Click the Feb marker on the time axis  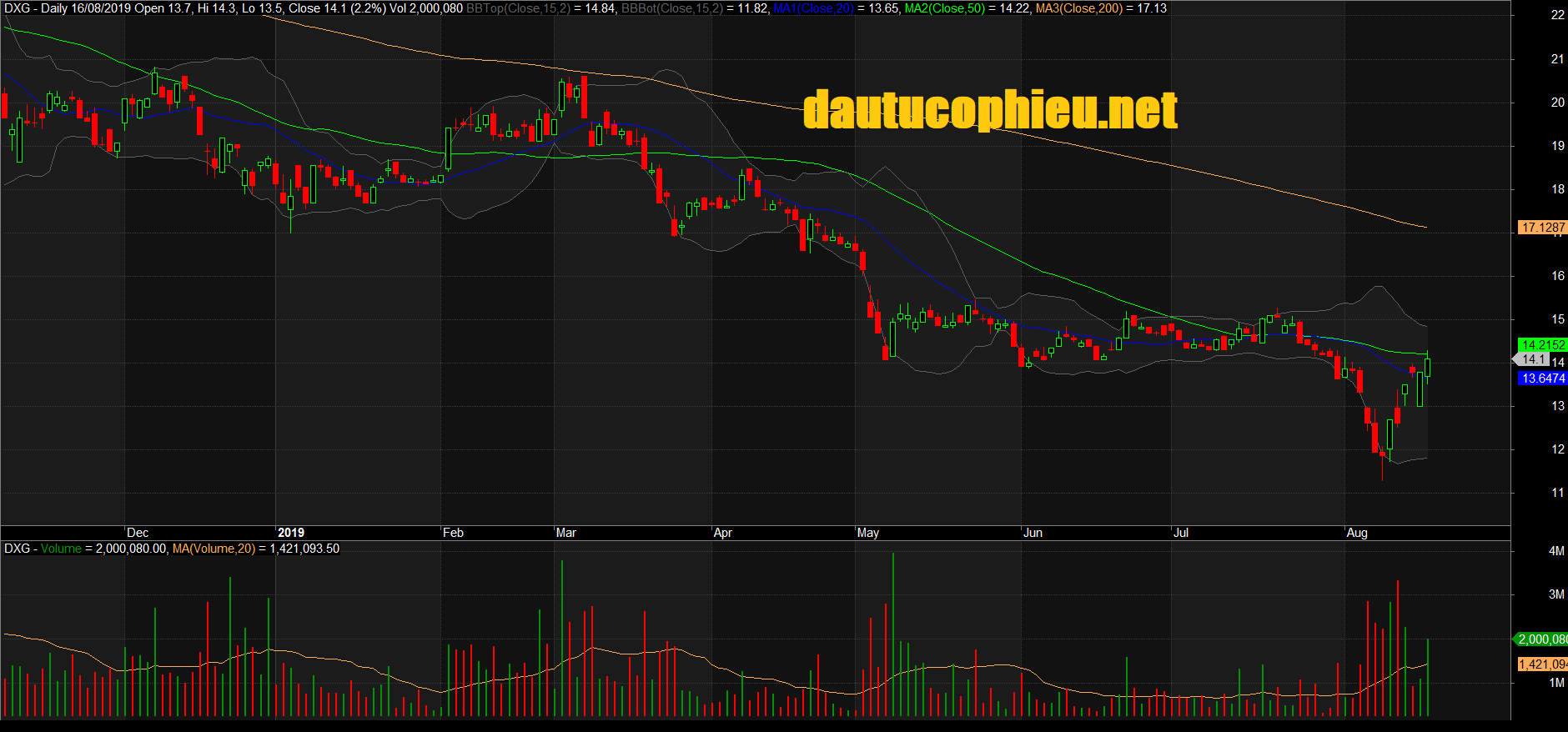[x=453, y=533]
